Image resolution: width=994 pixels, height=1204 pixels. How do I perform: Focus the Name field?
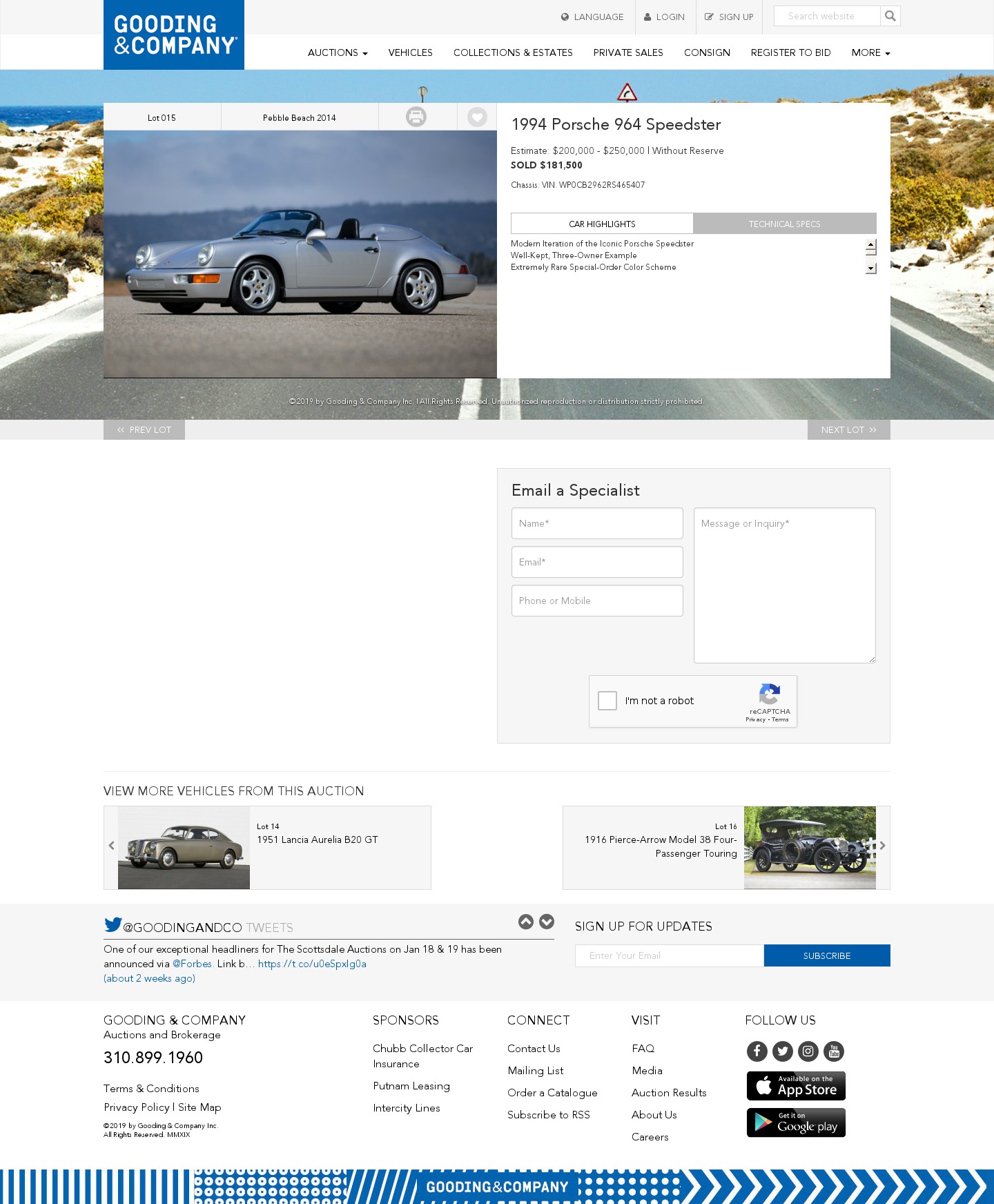point(597,523)
